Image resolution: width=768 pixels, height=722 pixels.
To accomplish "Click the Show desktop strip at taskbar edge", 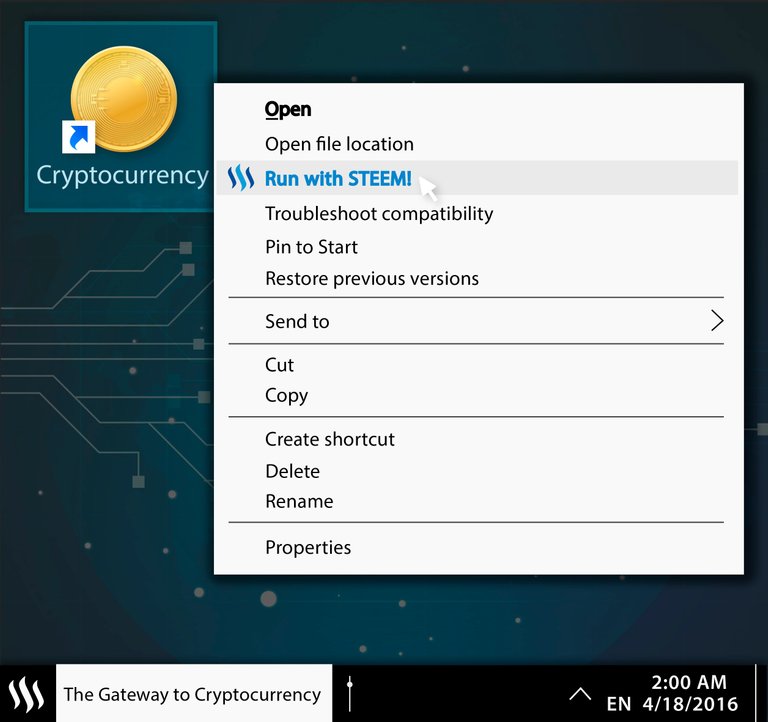I will pyautogui.click(x=761, y=694).
